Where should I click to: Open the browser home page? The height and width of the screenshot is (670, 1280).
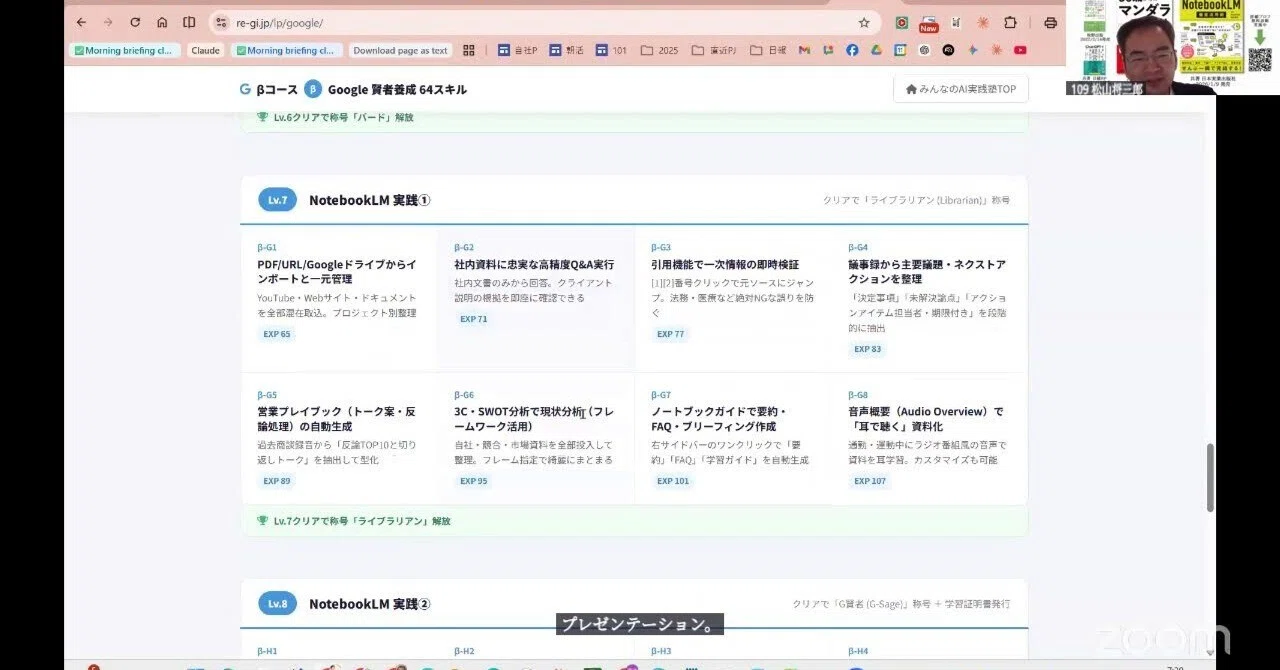click(162, 22)
